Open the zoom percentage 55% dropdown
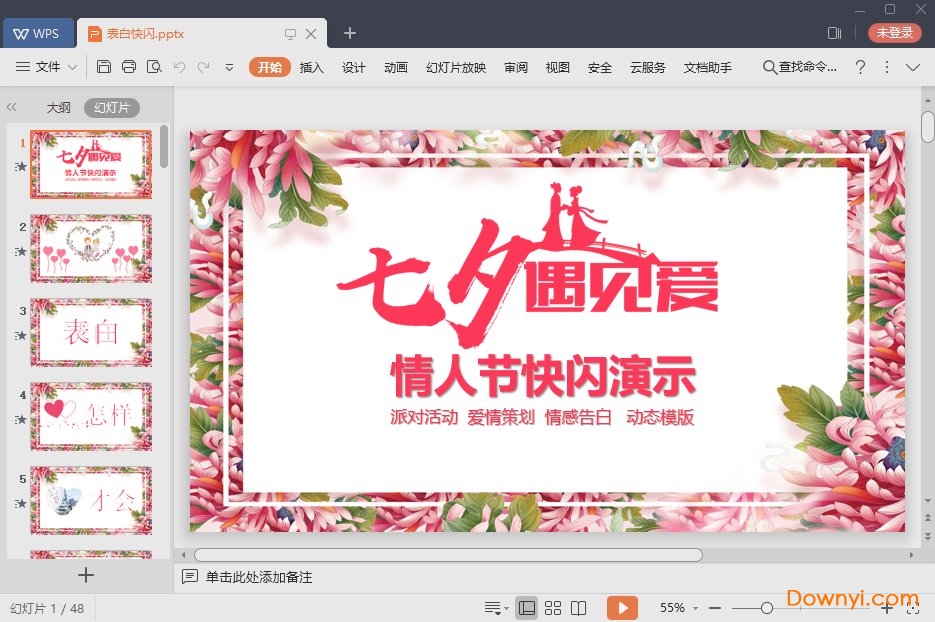Image resolution: width=935 pixels, height=622 pixels. [x=679, y=607]
